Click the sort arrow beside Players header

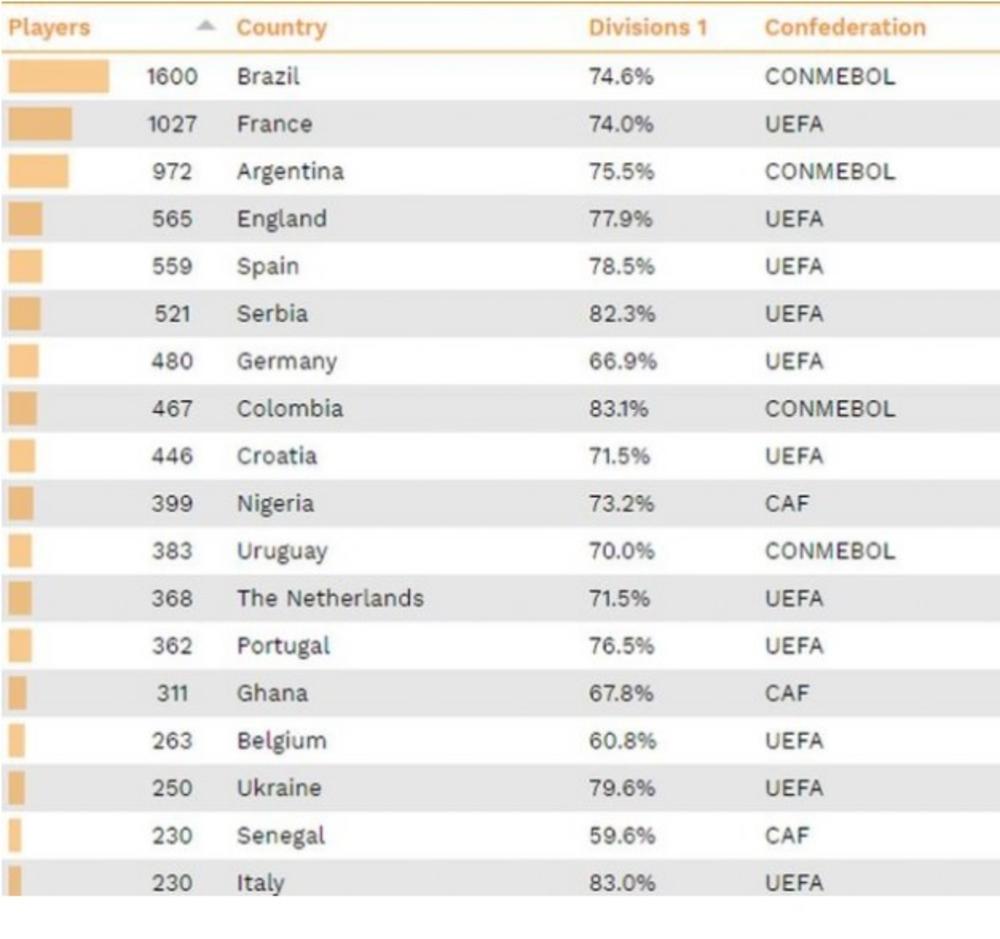coord(205,27)
